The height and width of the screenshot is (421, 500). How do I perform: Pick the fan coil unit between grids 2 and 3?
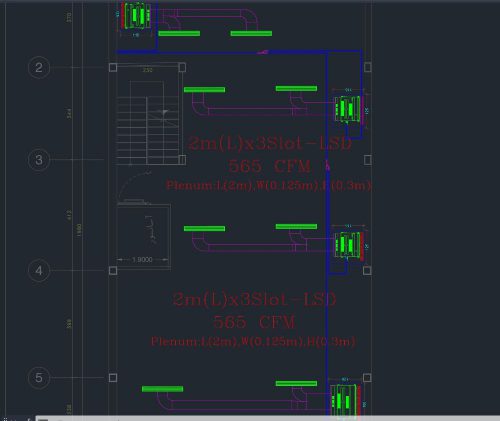[x=348, y=109]
